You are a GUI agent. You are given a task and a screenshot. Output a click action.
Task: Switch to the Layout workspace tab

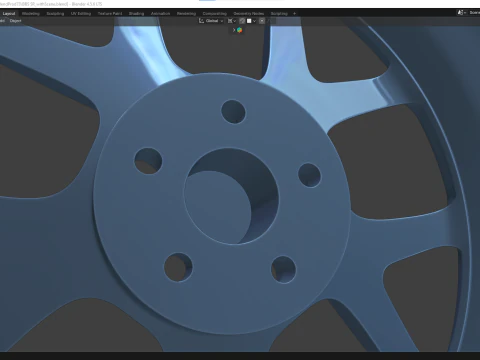click(9, 13)
